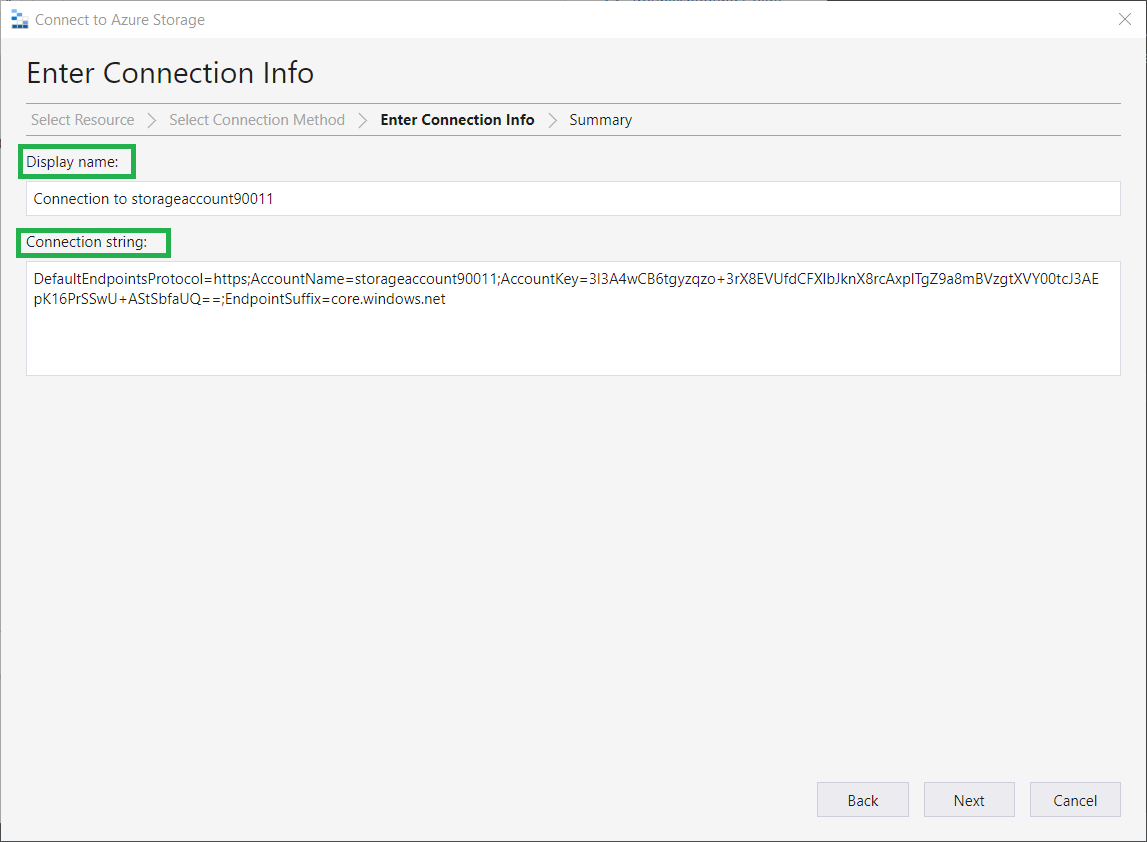Screen dimensions: 1147x842
Task: Click the Back button
Action: click(x=862, y=800)
